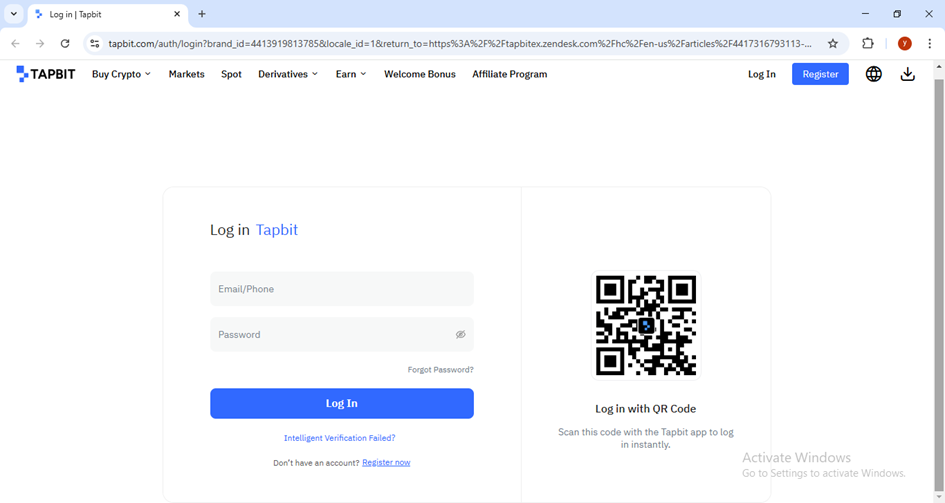Open Chrome profile avatar
Viewport: 945px width, 503px height.
[904, 44]
